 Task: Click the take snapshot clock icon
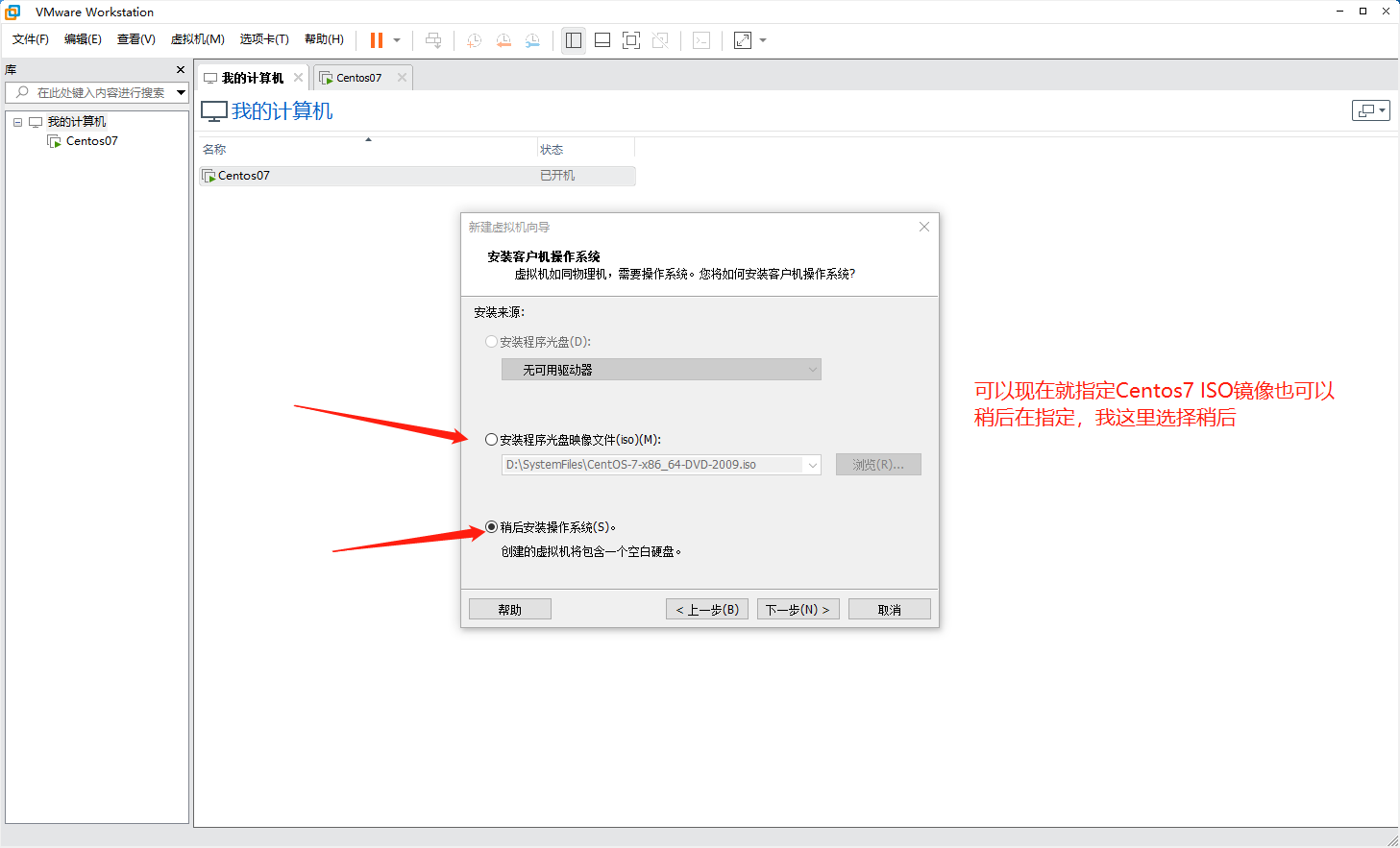(x=474, y=40)
